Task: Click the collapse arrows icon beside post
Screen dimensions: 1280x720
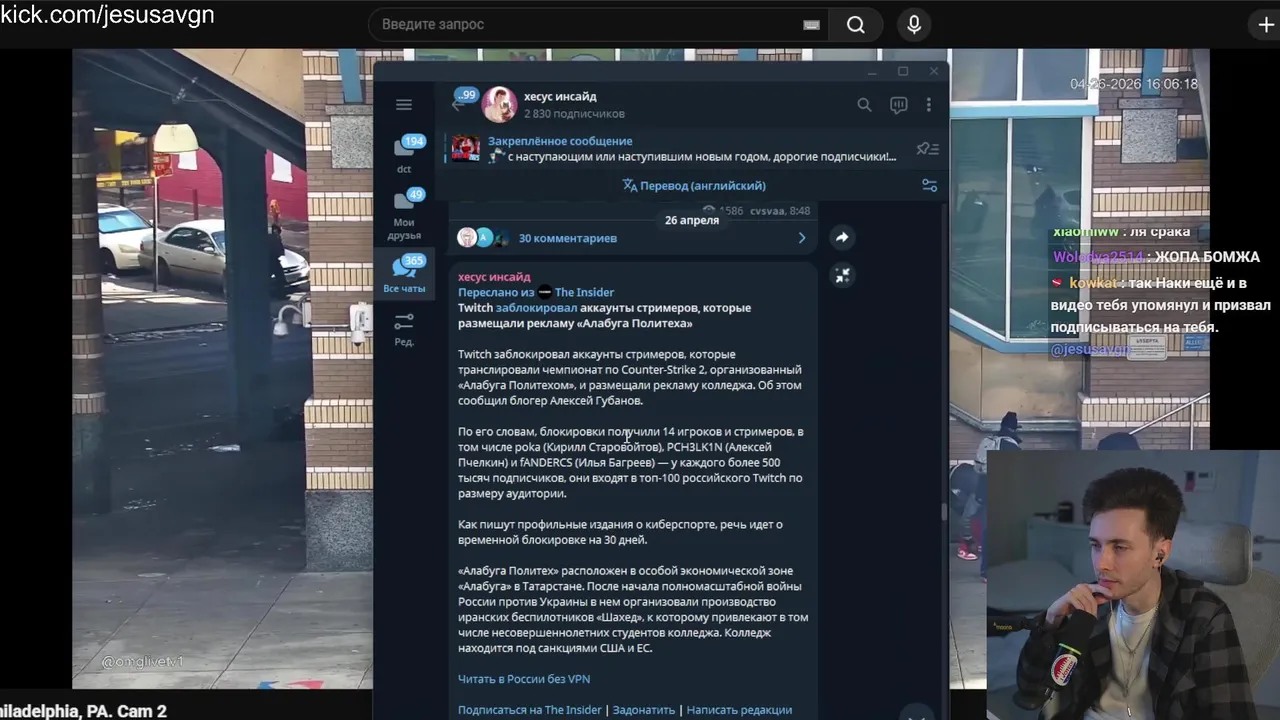Action: [x=842, y=275]
